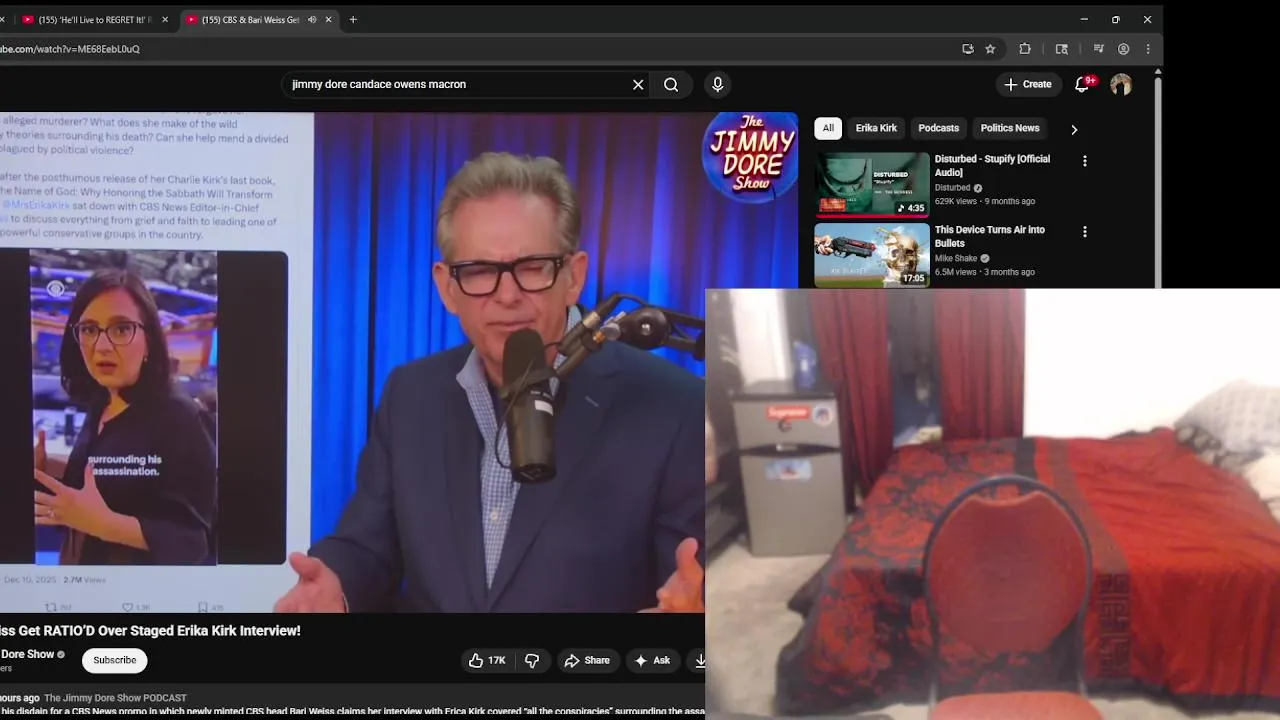Open the Chrome profile icon

(1124, 49)
